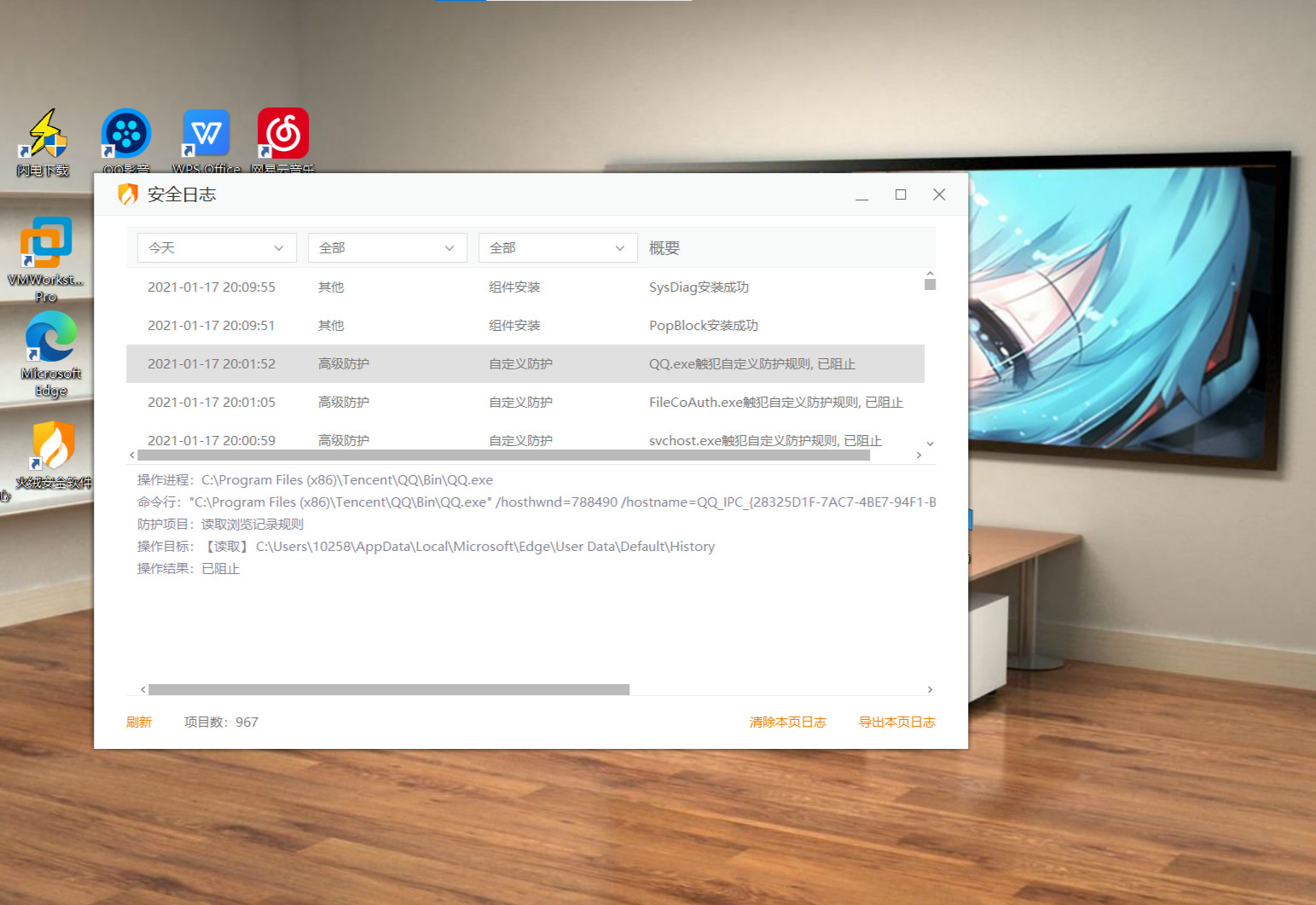Click the 操作进程 QQ.exe path line
Image resolution: width=1316 pixels, height=905 pixels.
coord(316,480)
